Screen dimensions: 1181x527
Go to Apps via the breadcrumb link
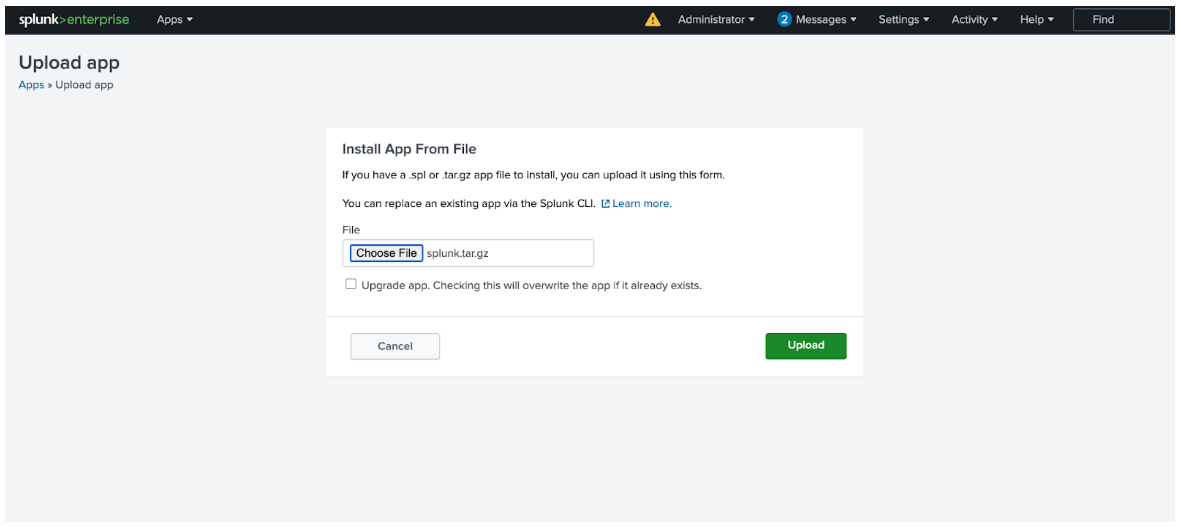pos(31,85)
